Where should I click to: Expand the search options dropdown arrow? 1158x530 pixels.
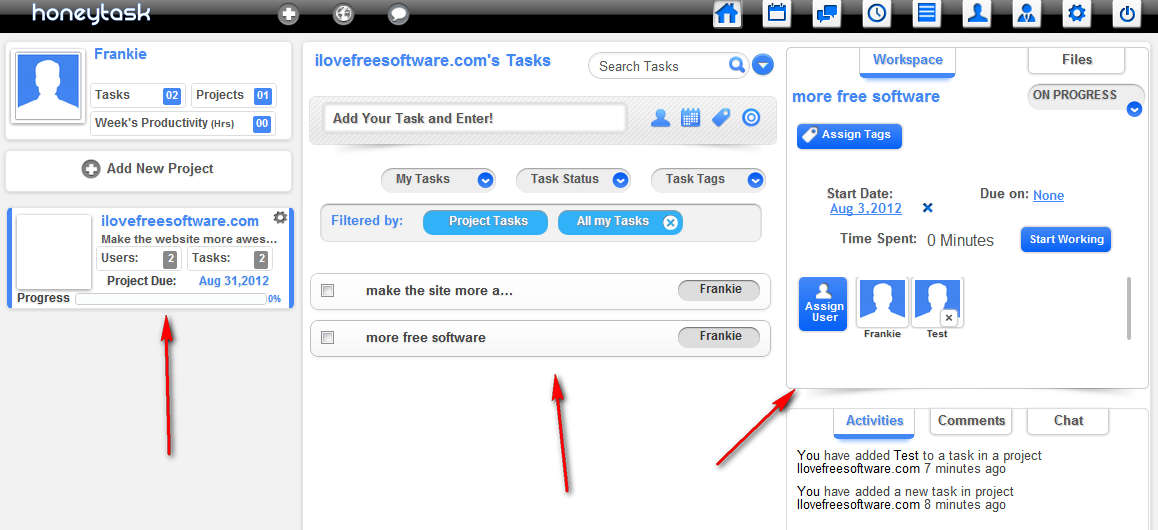pos(762,66)
